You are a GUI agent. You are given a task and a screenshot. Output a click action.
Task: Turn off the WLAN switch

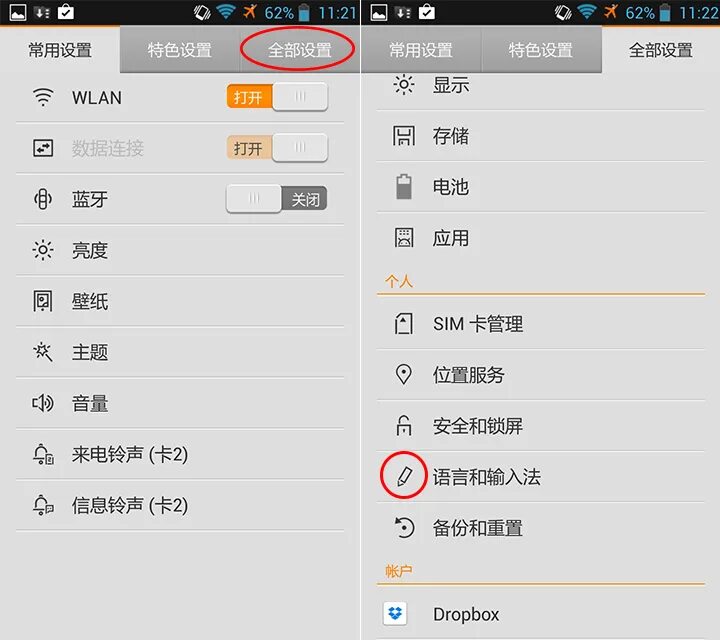click(x=277, y=97)
